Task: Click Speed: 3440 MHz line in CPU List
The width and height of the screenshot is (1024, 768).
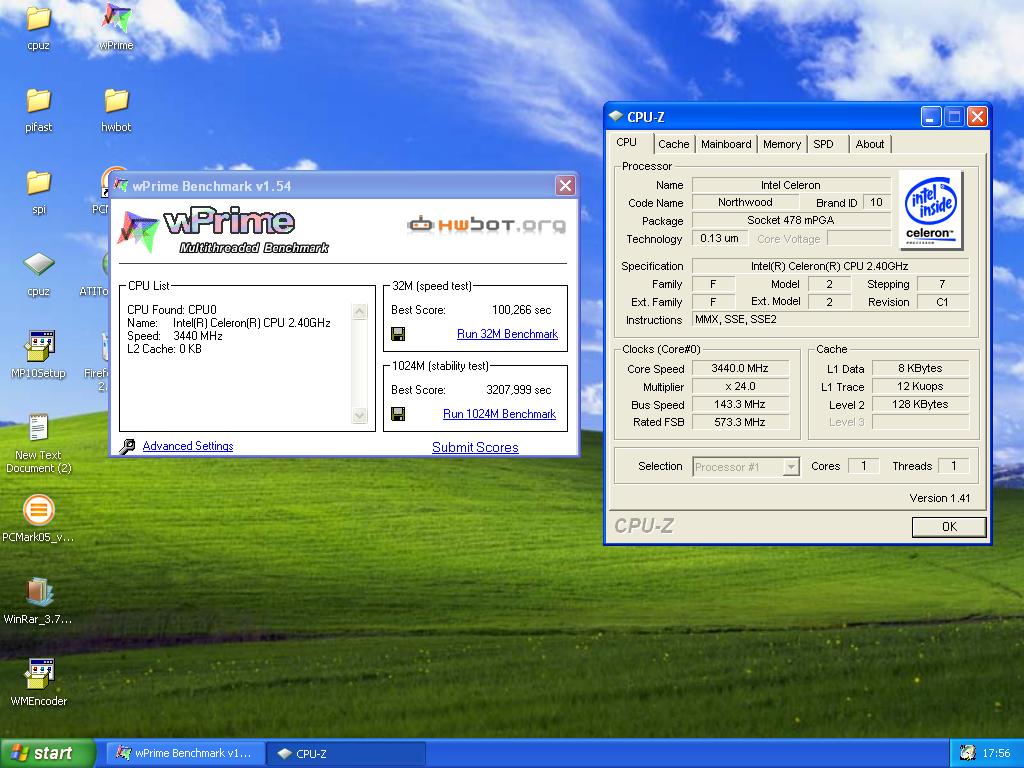Action: coord(175,336)
